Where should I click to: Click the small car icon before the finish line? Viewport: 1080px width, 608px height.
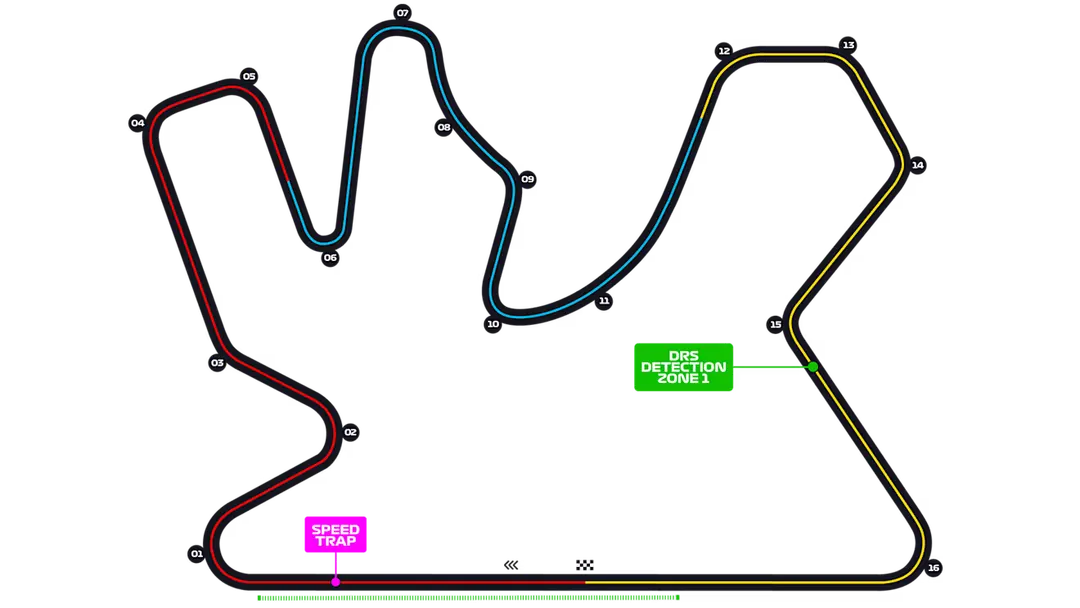(516, 563)
